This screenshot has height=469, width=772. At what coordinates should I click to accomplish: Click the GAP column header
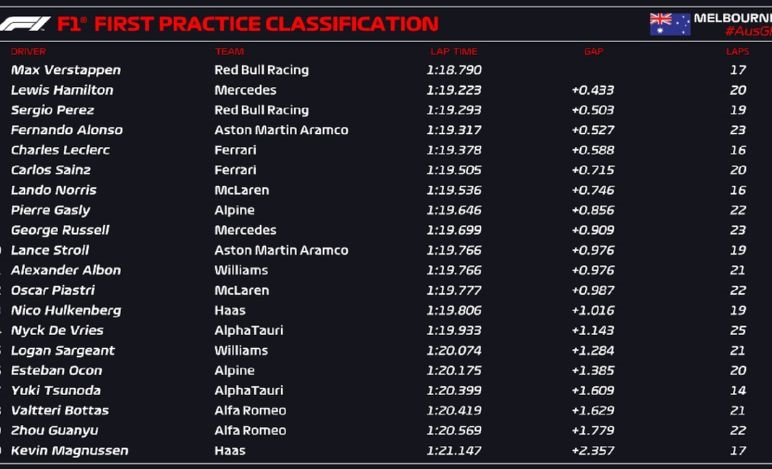[x=593, y=52]
